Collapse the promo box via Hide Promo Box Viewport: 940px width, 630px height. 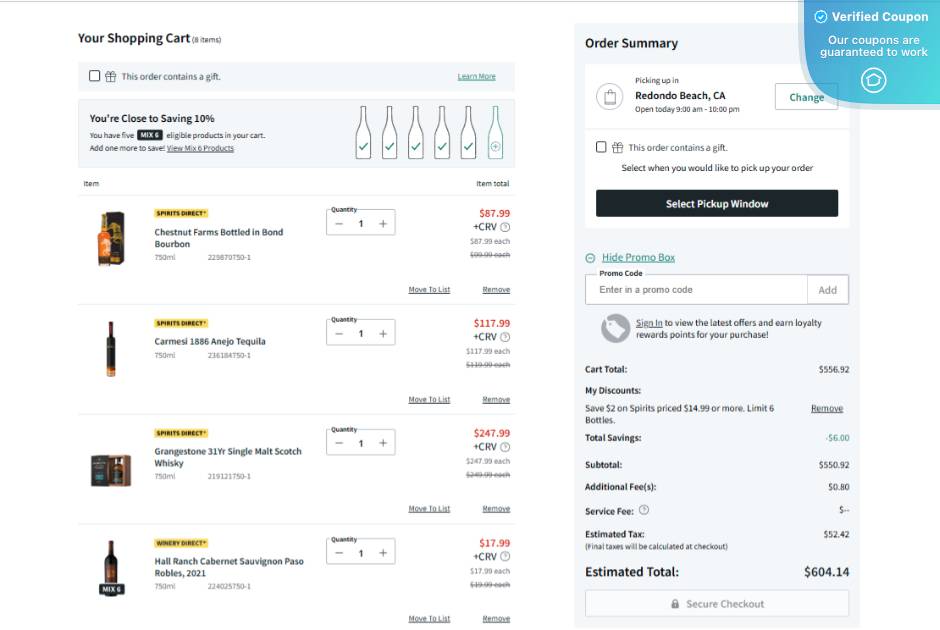[x=638, y=258]
